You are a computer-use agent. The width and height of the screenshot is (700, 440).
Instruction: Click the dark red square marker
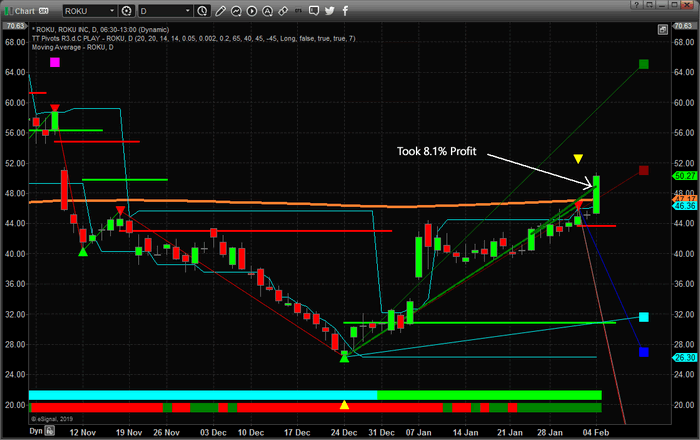(643, 170)
